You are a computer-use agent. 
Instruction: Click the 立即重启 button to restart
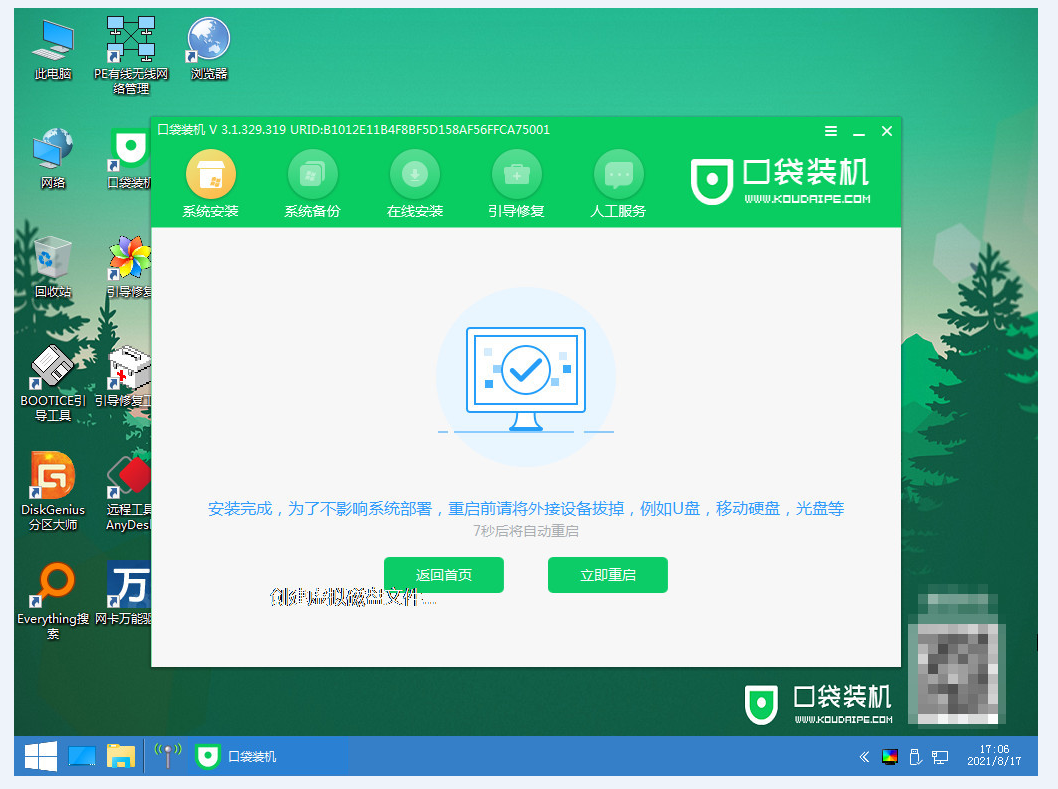coord(607,575)
